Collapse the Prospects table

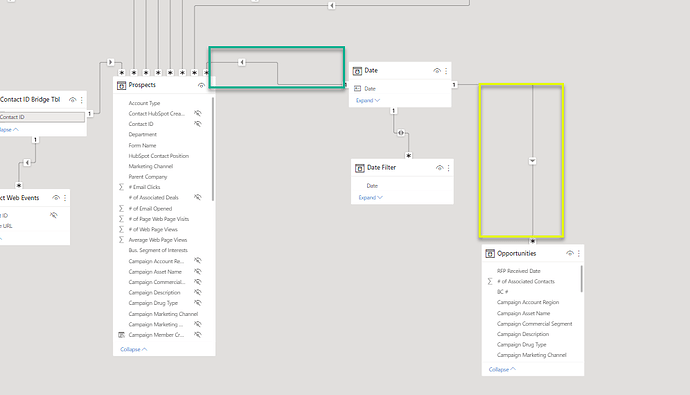pyautogui.click(x=133, y=349)
